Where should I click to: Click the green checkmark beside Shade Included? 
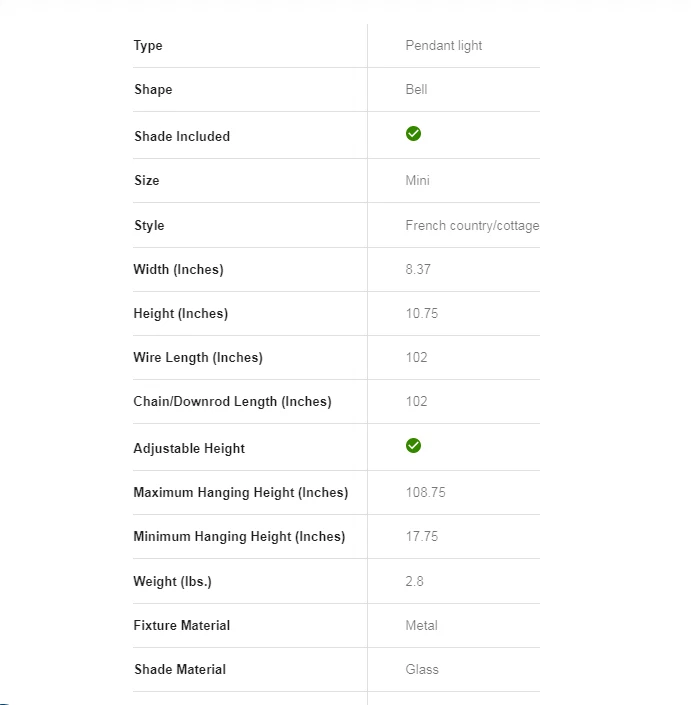point(413,134)
